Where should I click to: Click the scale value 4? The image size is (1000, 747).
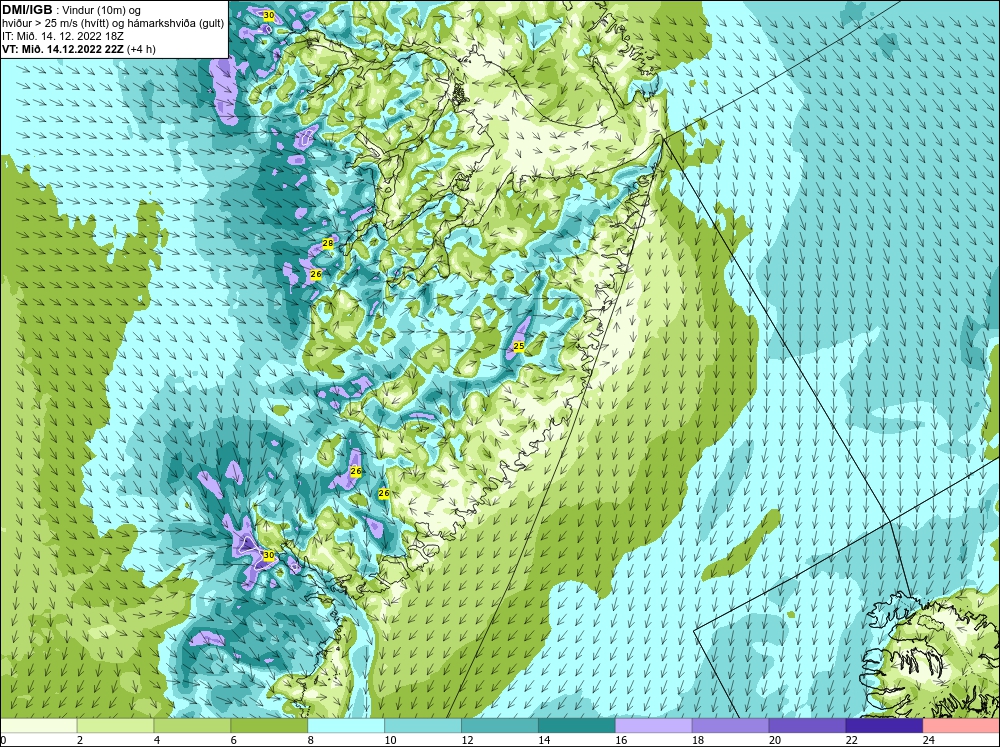pos(157,740)
